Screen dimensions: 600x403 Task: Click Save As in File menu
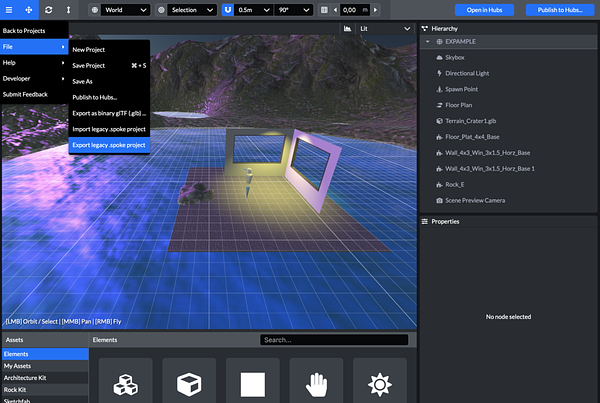(x=83, y=81)
